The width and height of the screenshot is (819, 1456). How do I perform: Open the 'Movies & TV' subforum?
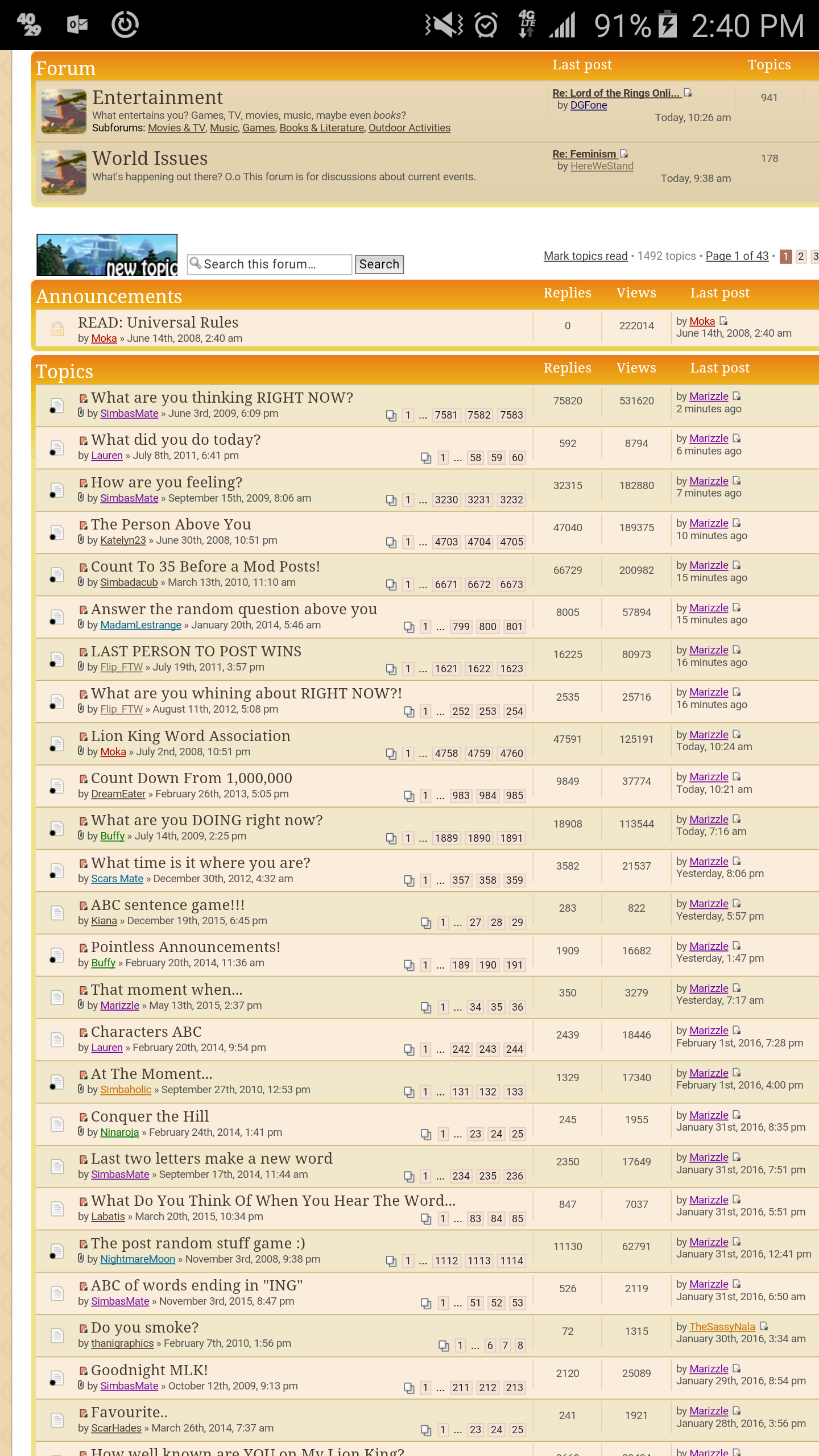point(176,128)
